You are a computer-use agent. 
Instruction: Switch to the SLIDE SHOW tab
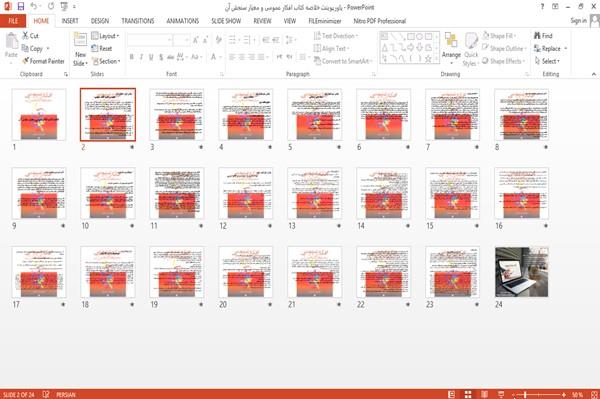coord(226,21)
